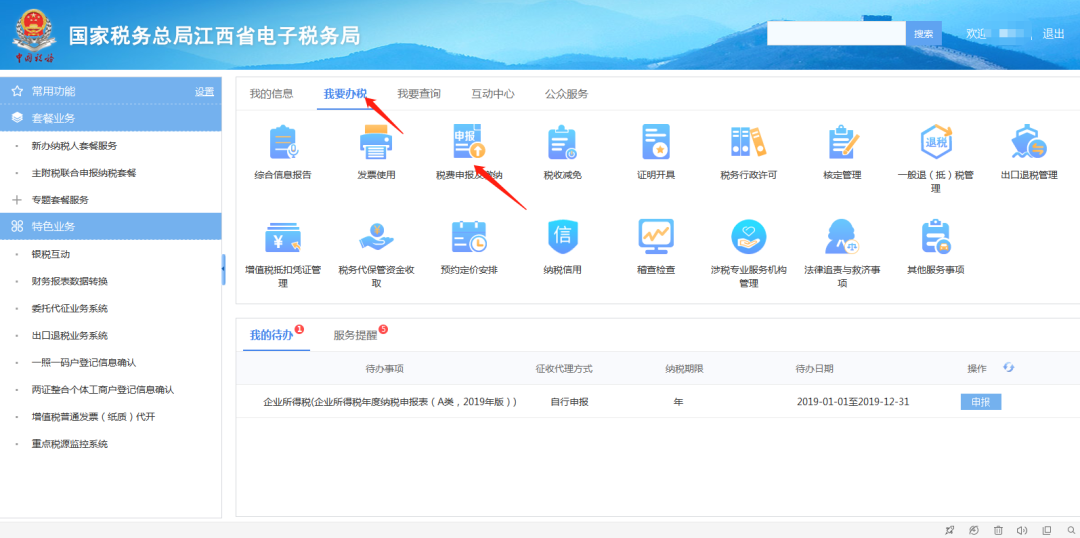Collapse the left sidebar with handle
Viewport: 1080px width, 538px height.
coord(223,270)
